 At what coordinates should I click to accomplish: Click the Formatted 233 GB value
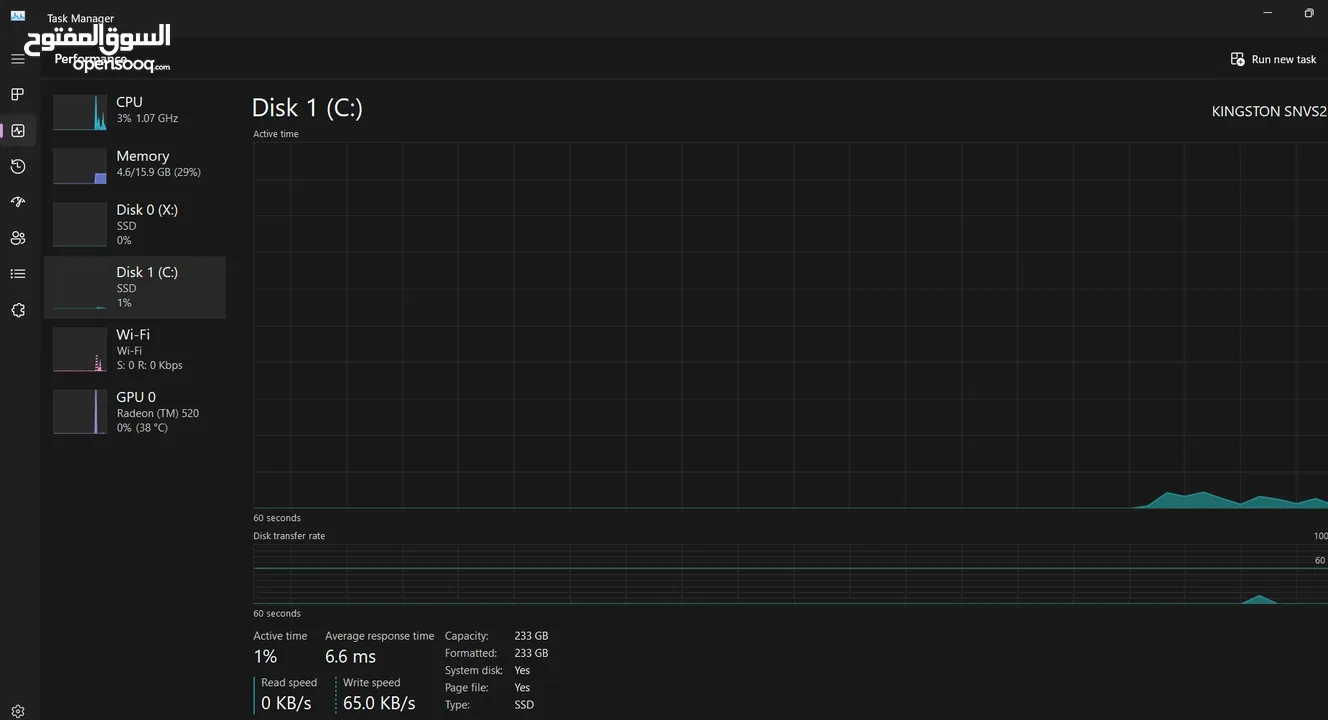(x=531, y=653)
